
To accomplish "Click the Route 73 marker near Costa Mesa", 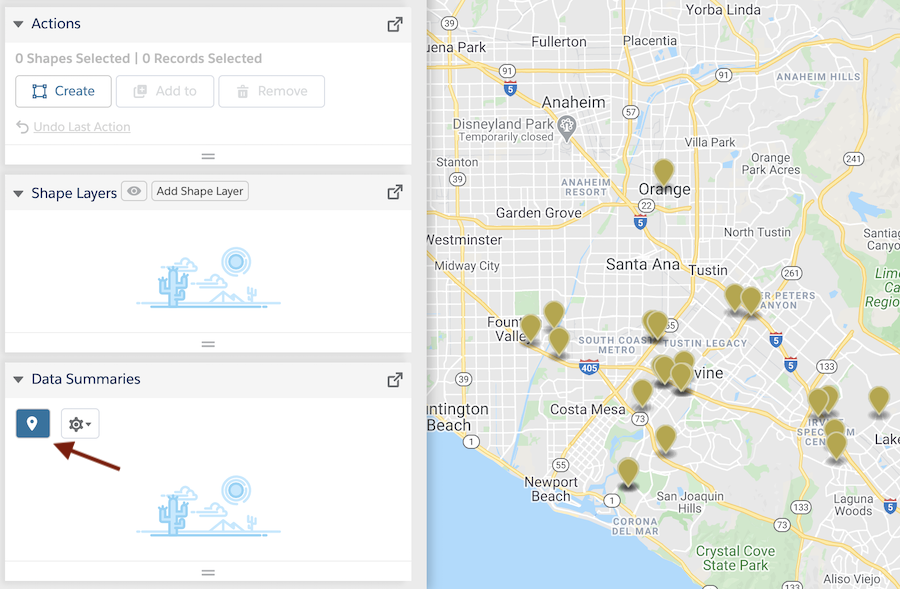I will (639, 418).
